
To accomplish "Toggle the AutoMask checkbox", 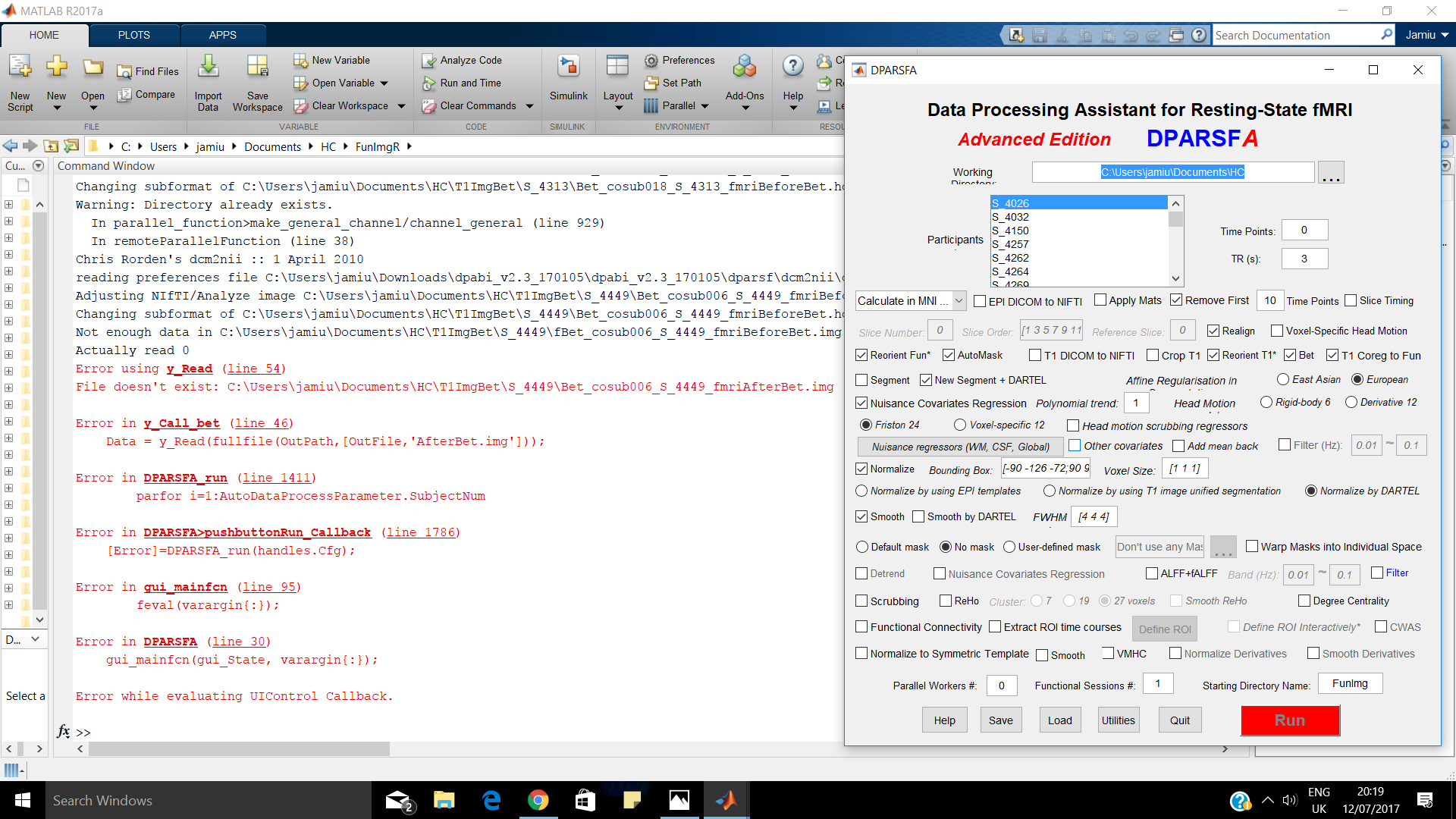I will tap(949, 355).
